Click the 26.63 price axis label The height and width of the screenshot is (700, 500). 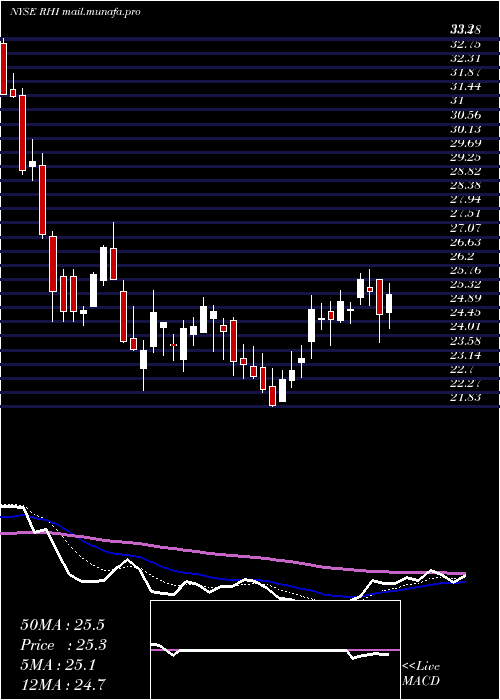465,242
